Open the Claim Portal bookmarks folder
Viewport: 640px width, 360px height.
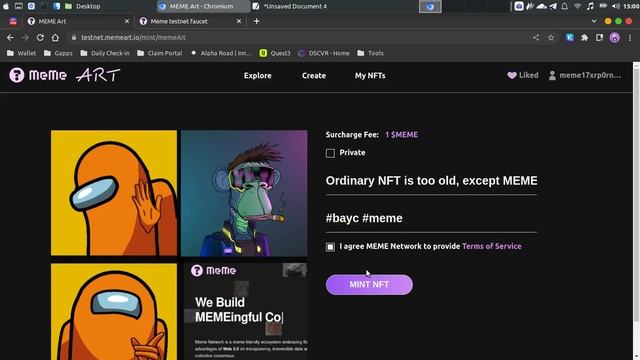160,53
